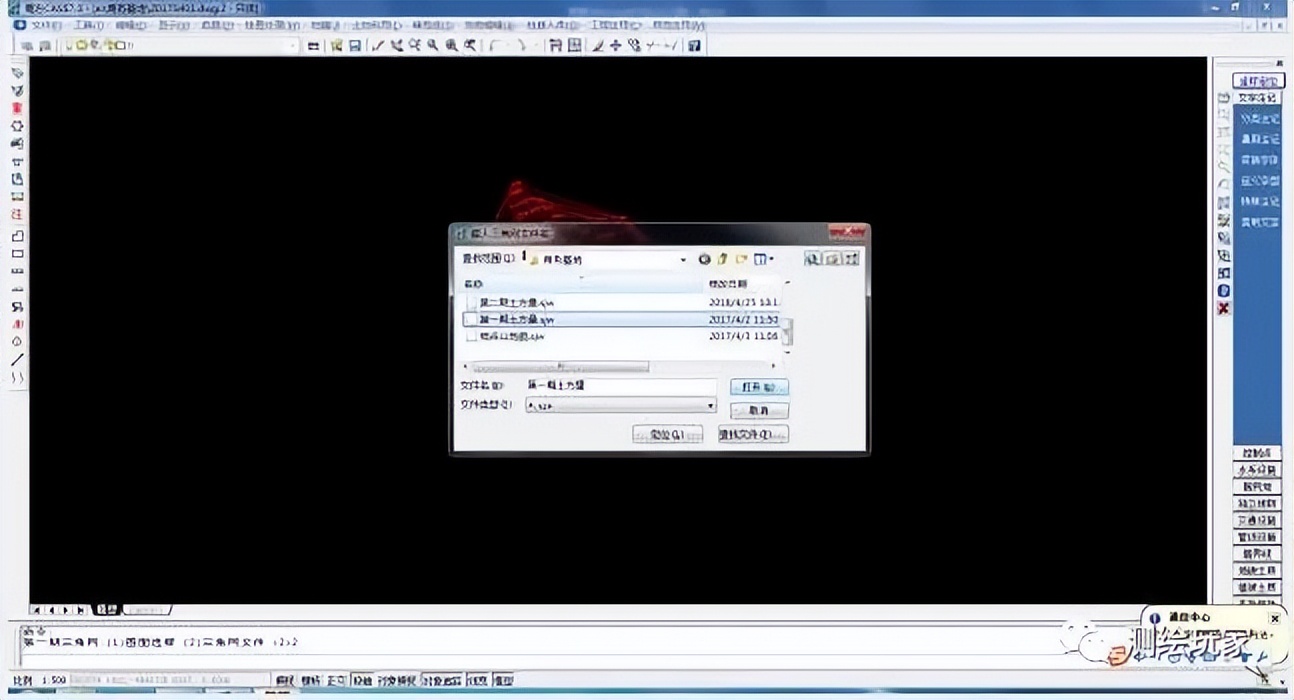
Task: Select 变换字体 in the blue panel list
Action: point(1259,160)
